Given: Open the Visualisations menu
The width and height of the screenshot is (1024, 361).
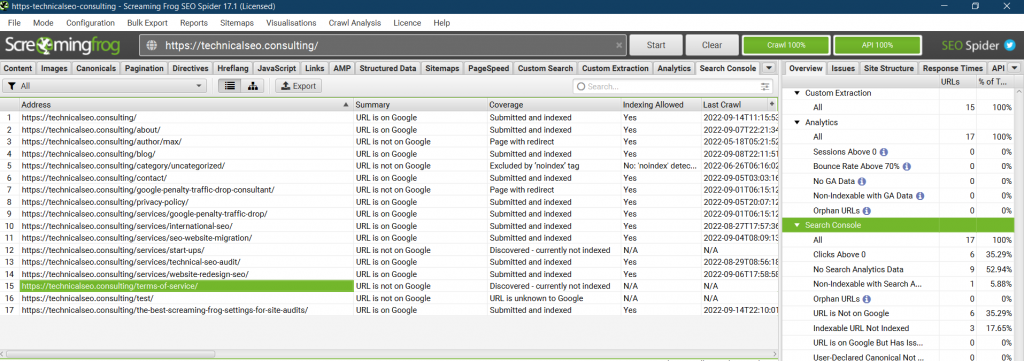Looking at the screenshot, I should [291, 23].
